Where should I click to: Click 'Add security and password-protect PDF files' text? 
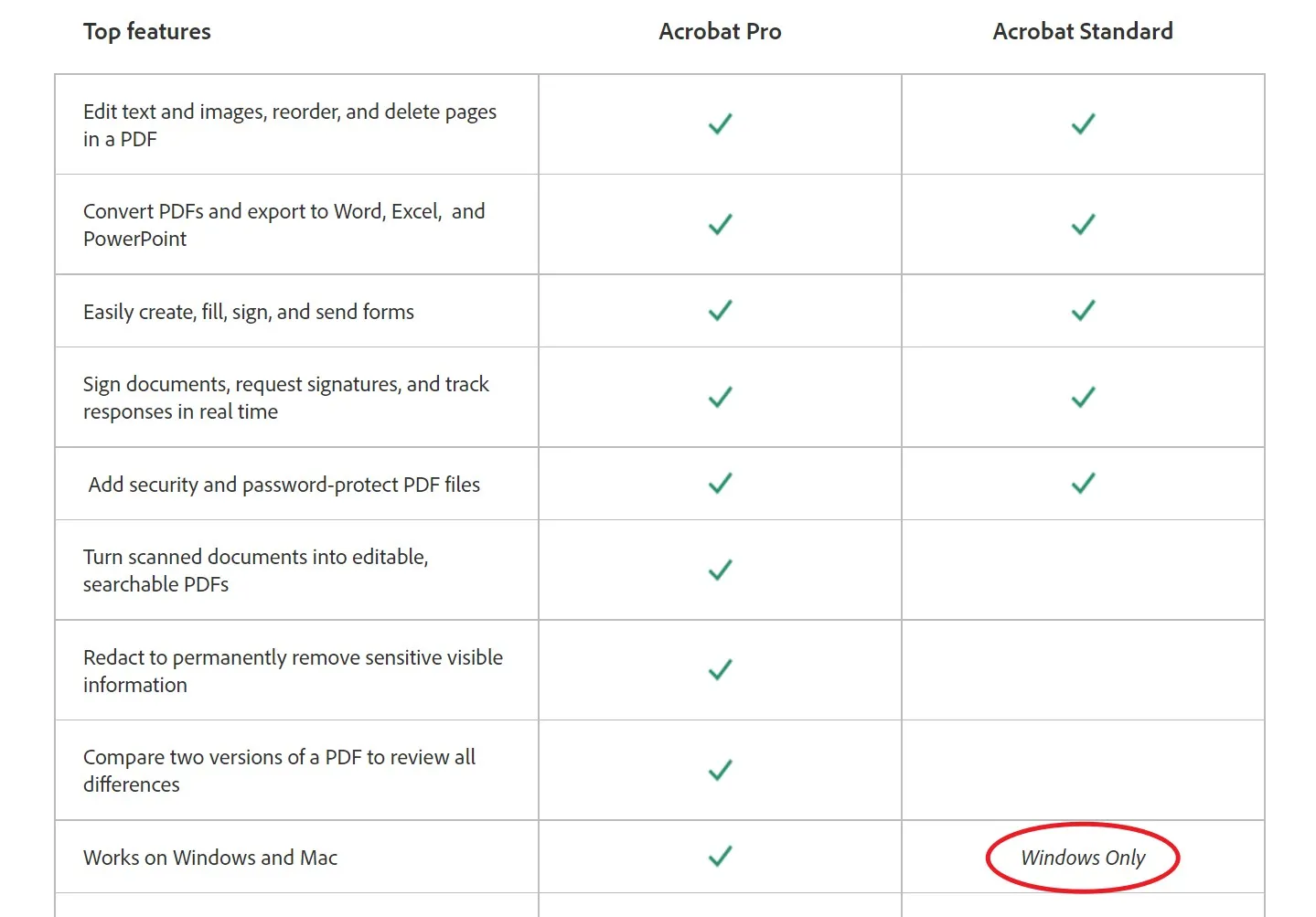pos(284,485)
